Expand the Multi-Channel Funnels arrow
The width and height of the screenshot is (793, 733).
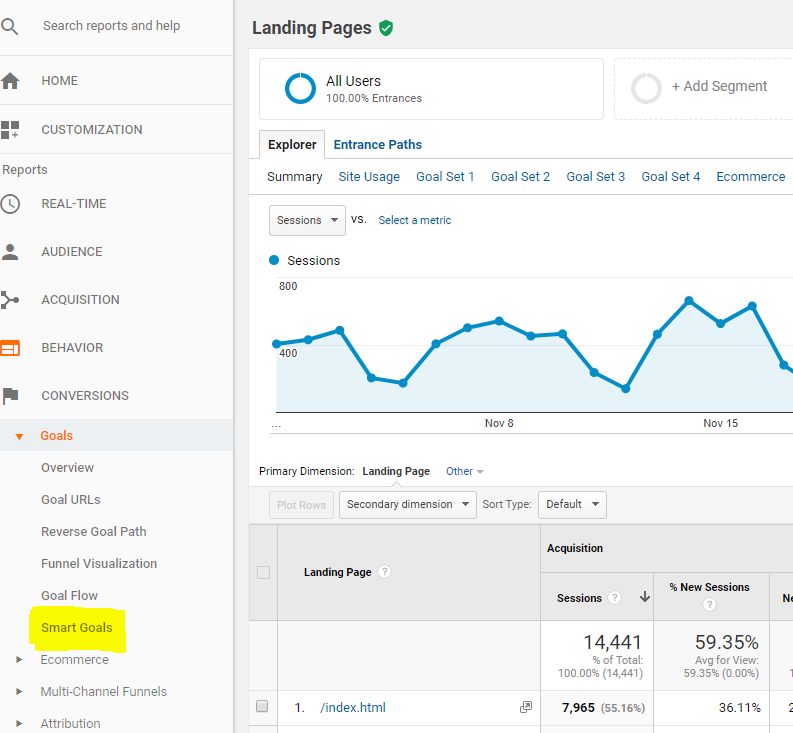pyautogui.click(x=19, y=692)
